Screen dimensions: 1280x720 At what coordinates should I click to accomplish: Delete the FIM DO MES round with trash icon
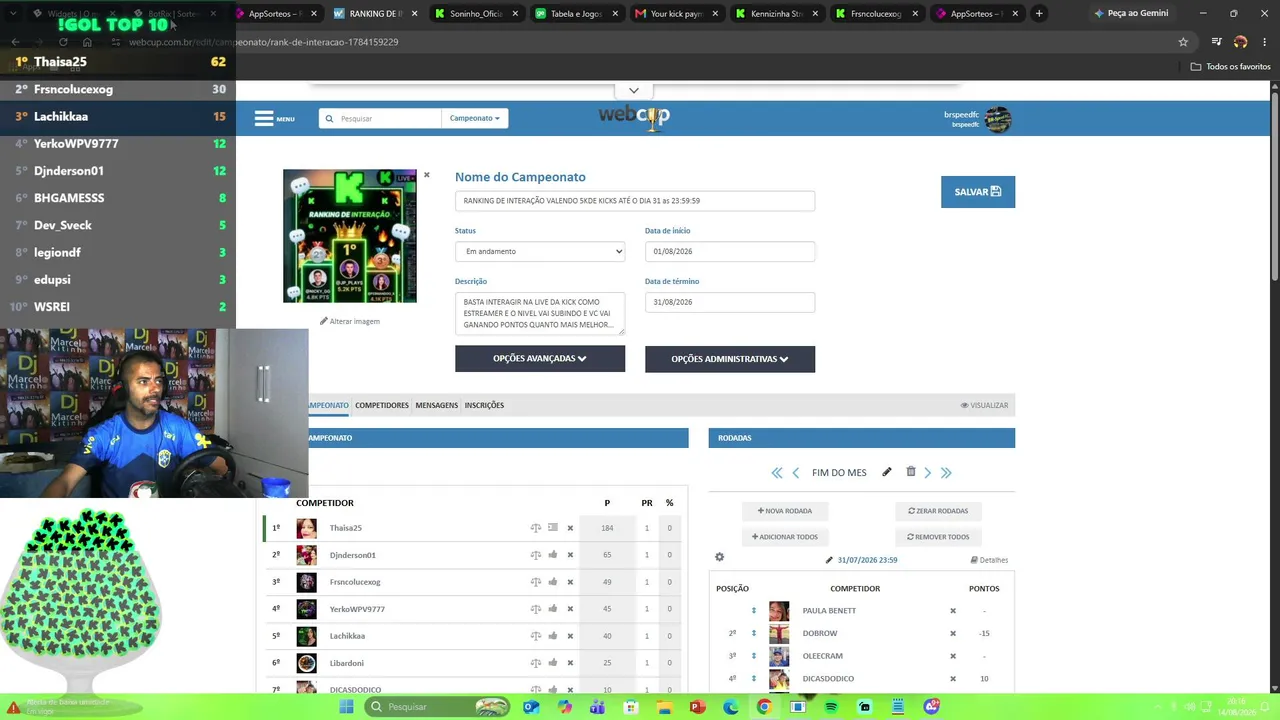[910, 472]
